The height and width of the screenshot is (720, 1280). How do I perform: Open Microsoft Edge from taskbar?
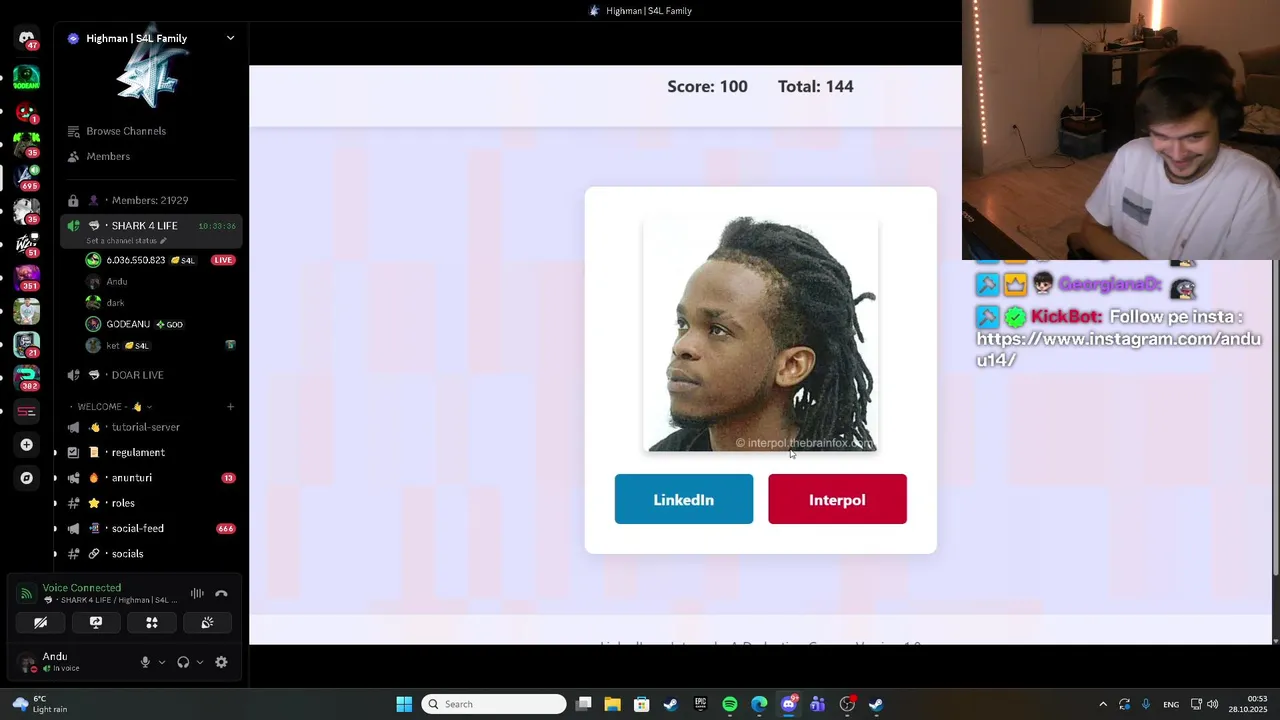759,704
